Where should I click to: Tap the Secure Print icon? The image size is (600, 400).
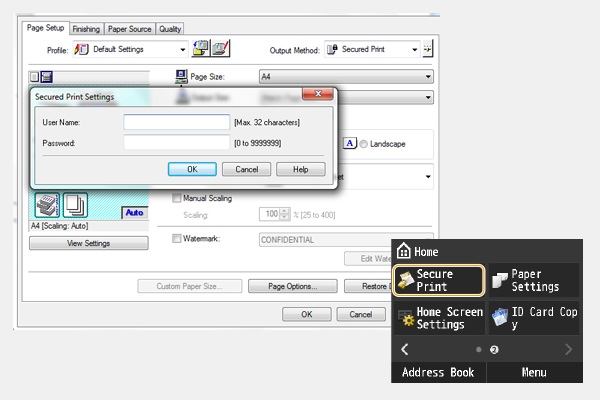click(x=436, y=280)
